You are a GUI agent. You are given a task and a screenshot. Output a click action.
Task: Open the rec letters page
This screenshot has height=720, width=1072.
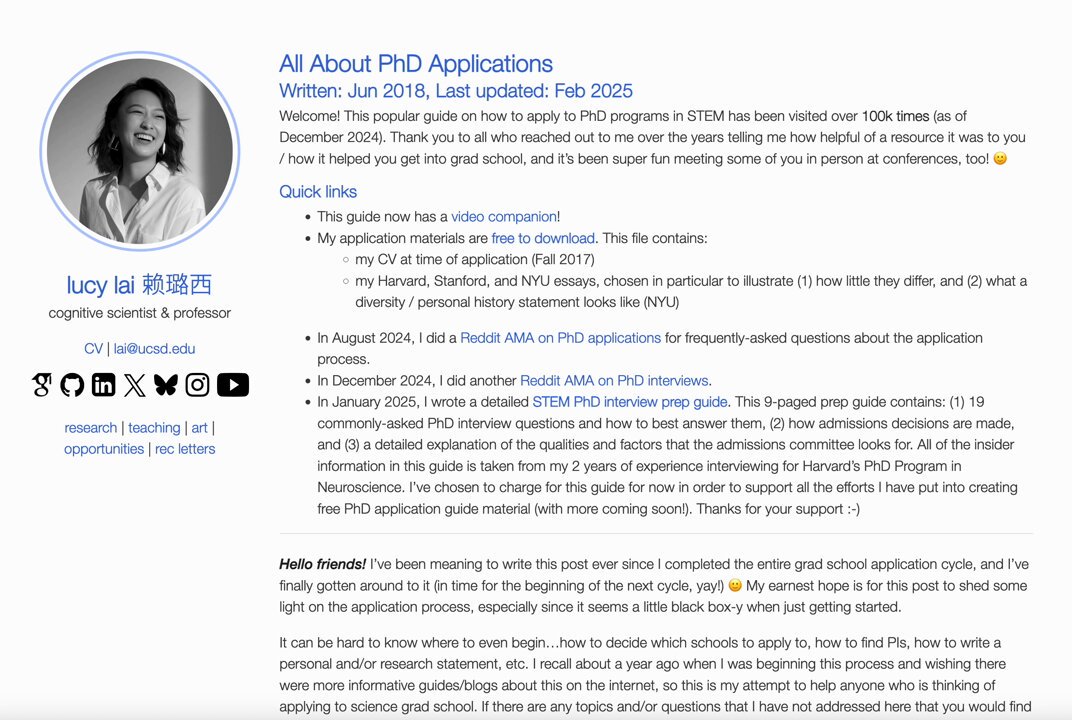coord(185,449)
